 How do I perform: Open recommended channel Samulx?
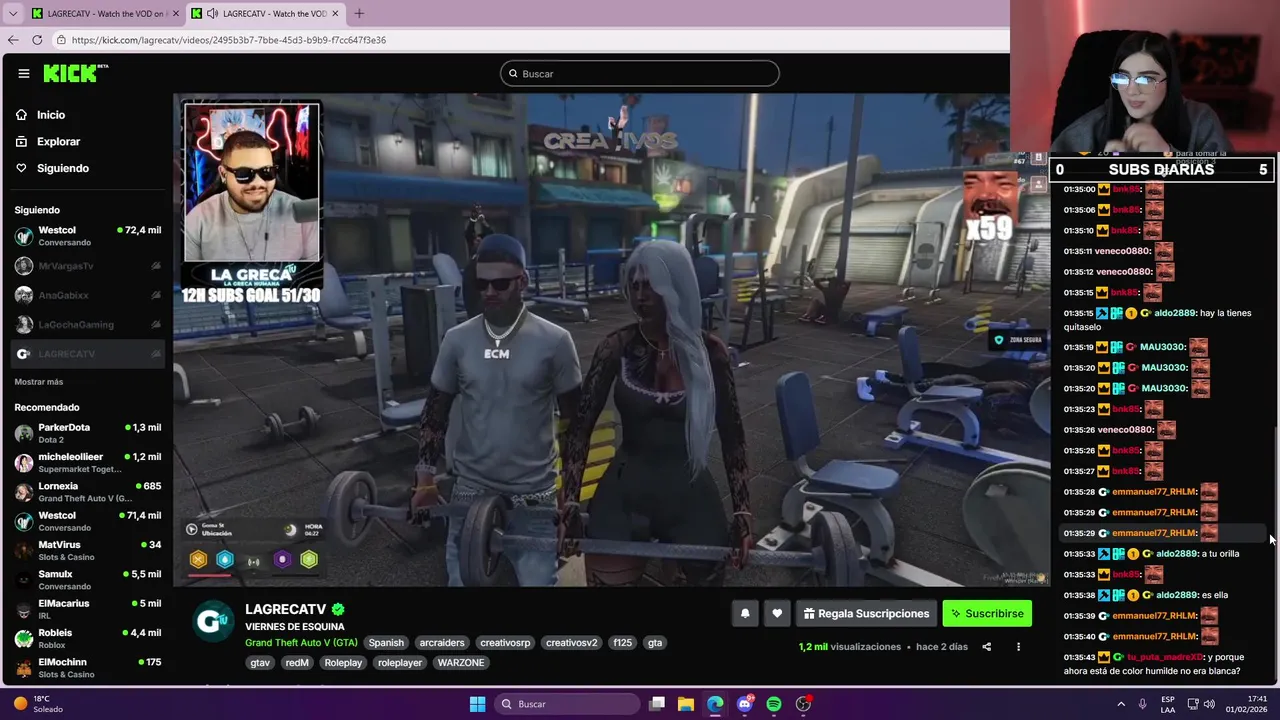pyautogui.click(x=88, y=580)
